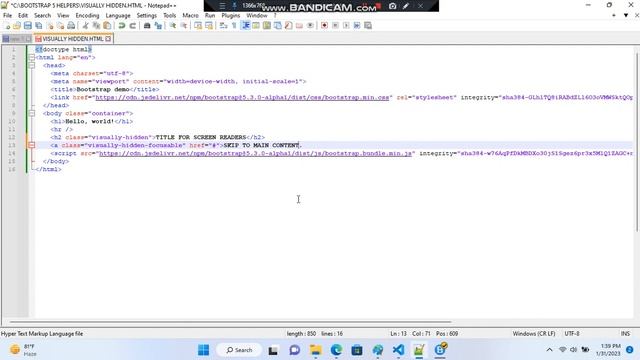Toggle Show All Characters icon
The width and height of the screenshot is (640, 360).
tap(234, 25)
